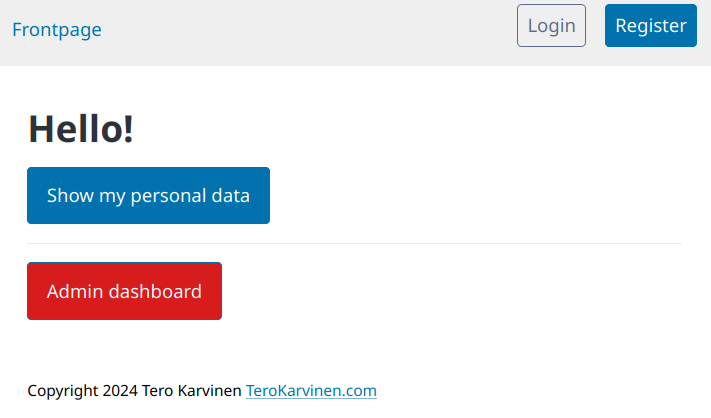Image resolution: width=711 pixels, height=418 pixels.
Task: Open the red Admin dashboard button
Action: [x=124, y=291]
